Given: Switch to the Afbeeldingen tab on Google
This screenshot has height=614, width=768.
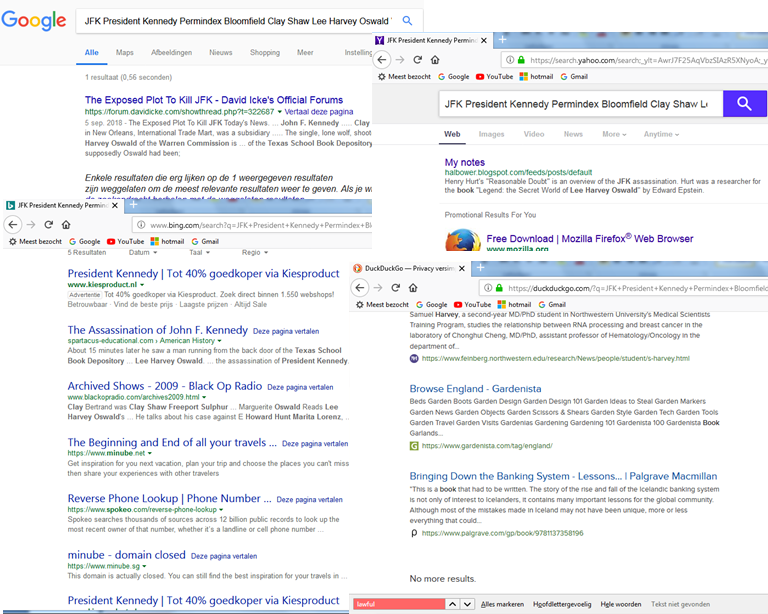Looking at the screenshot, I should [171, 52].
